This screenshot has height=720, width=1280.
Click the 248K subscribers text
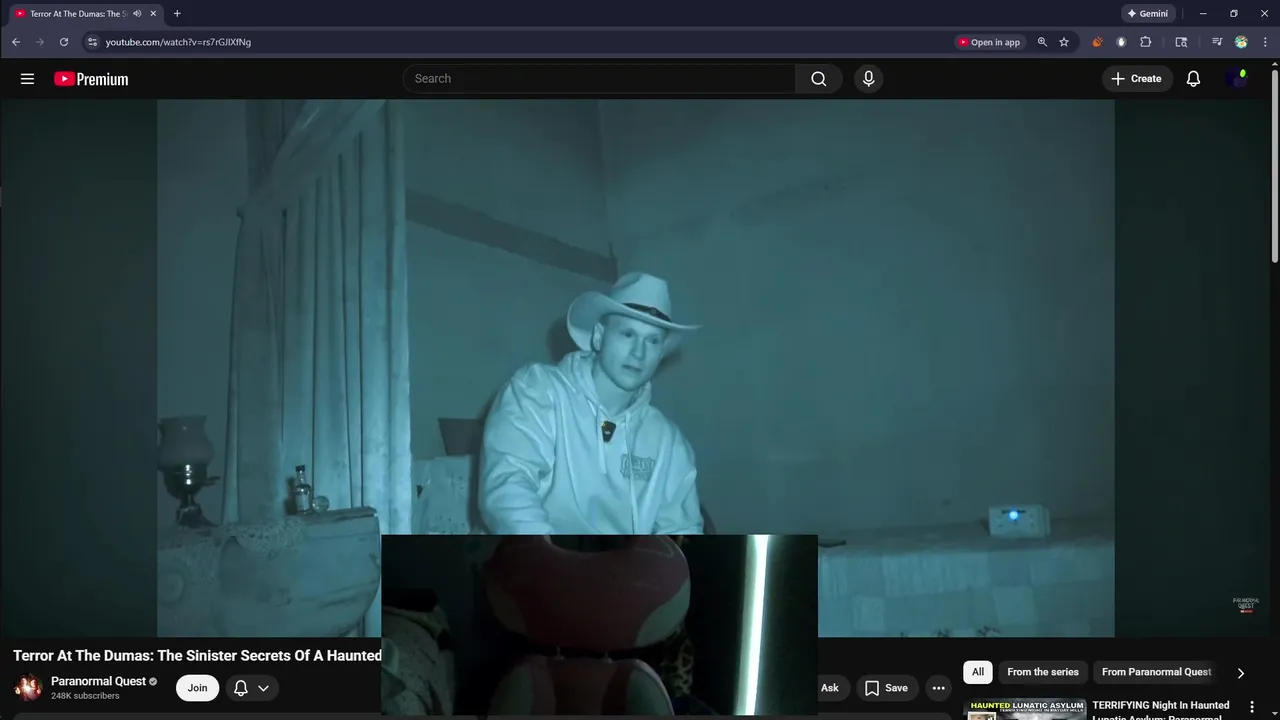coord(85,696)
